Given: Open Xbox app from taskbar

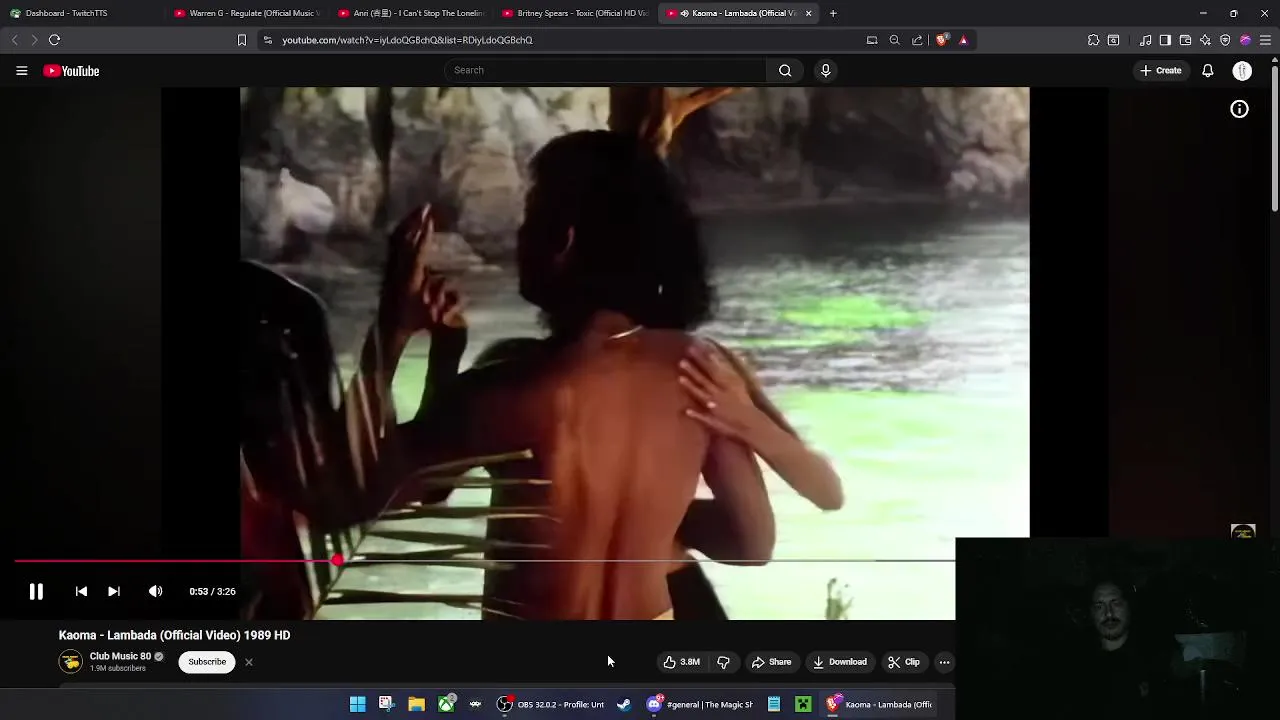Looking at the screenshot, I should (446, 704).
